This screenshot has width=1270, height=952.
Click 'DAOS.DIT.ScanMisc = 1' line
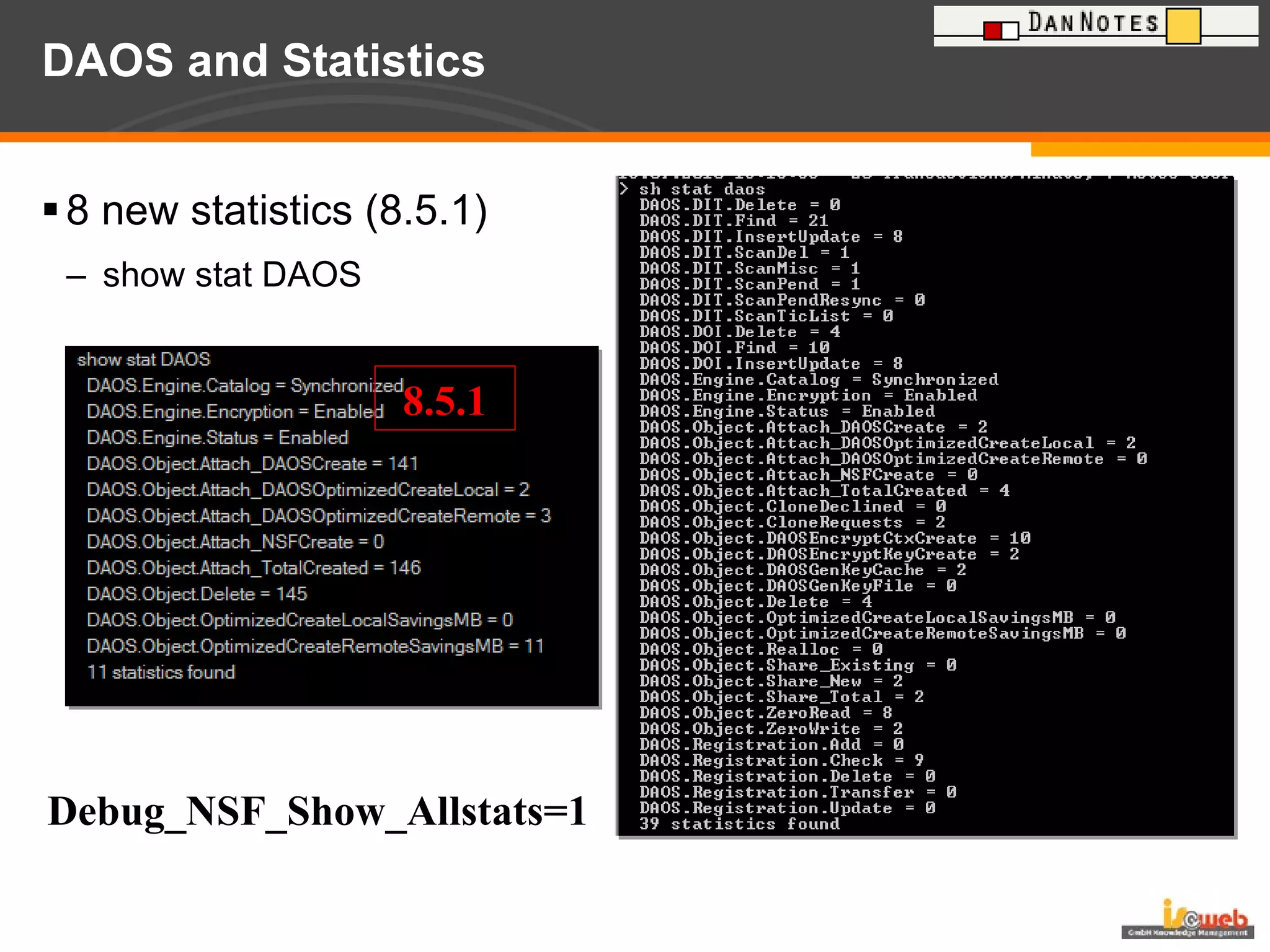click(750, 268)
